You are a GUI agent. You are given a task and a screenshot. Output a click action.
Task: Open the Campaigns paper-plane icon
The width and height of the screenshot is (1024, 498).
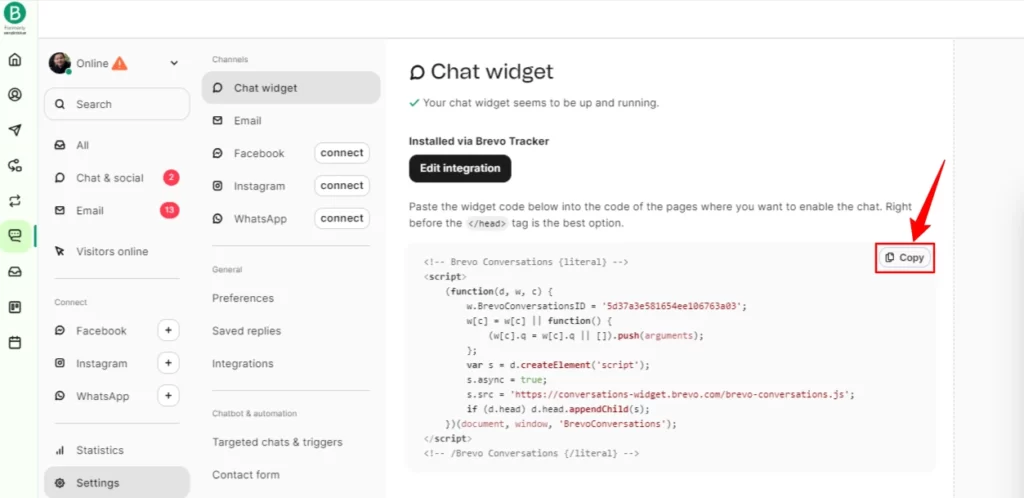14,130
